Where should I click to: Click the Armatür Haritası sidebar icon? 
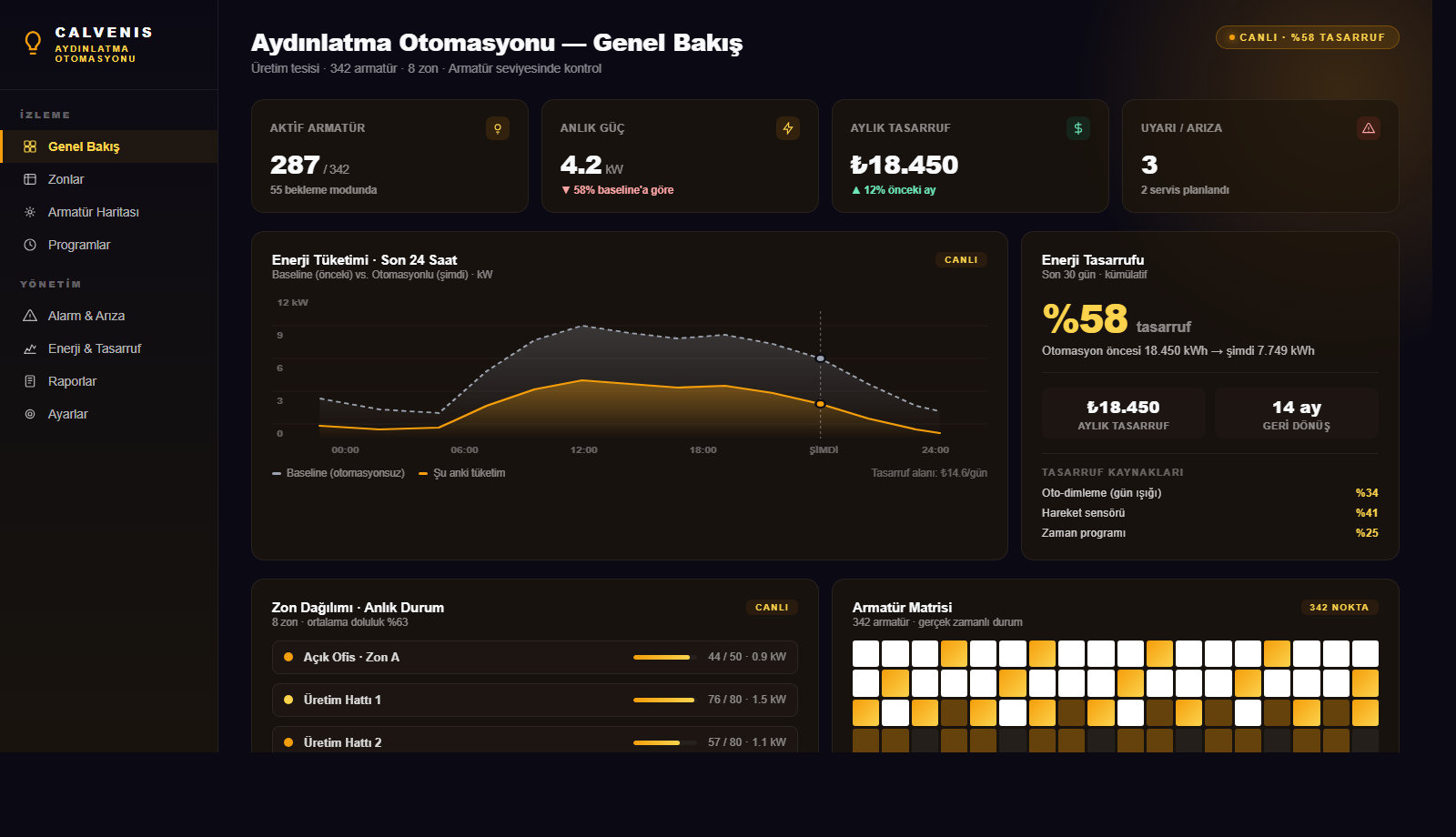[30, 212]
